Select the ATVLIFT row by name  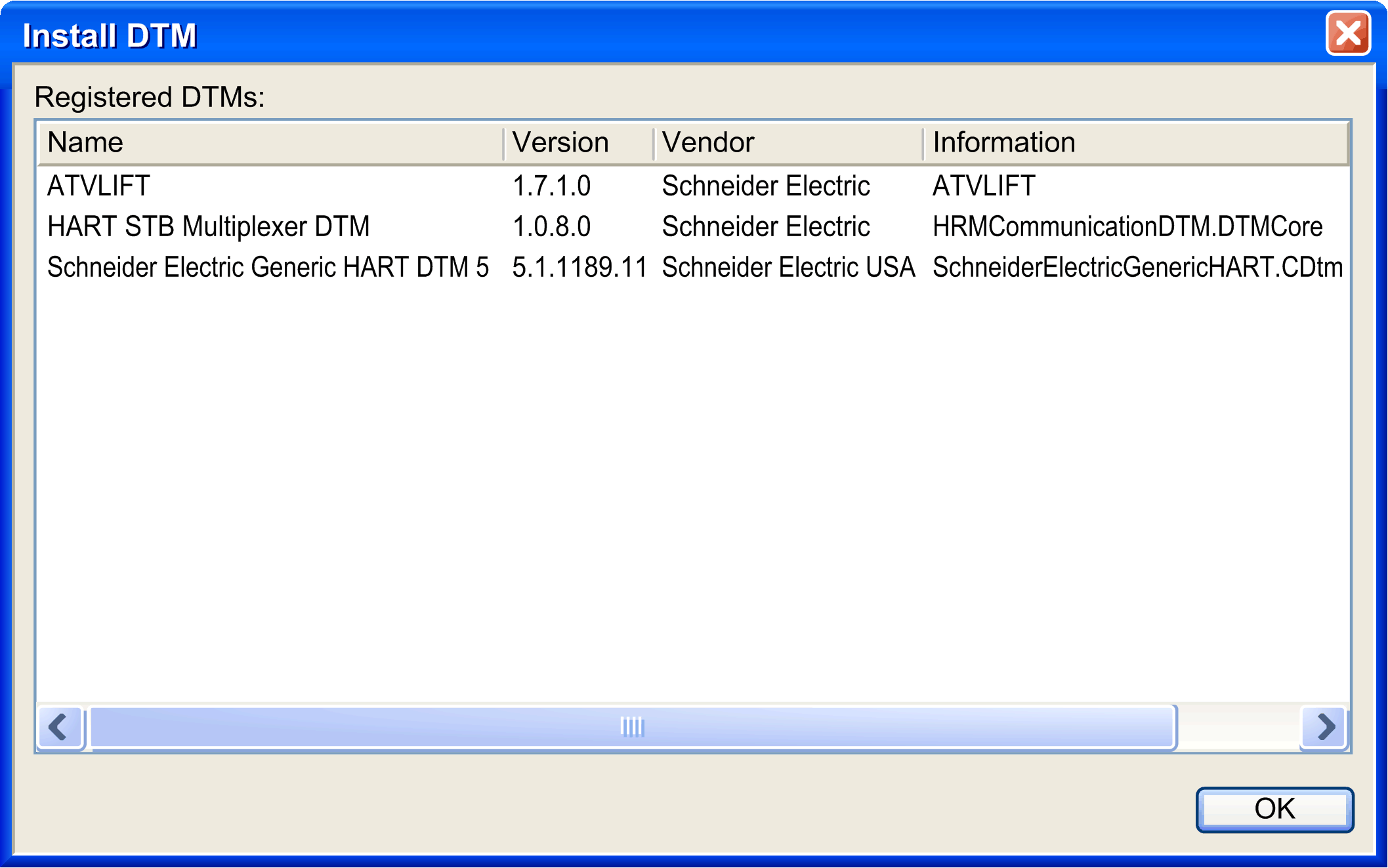[99, 186]
